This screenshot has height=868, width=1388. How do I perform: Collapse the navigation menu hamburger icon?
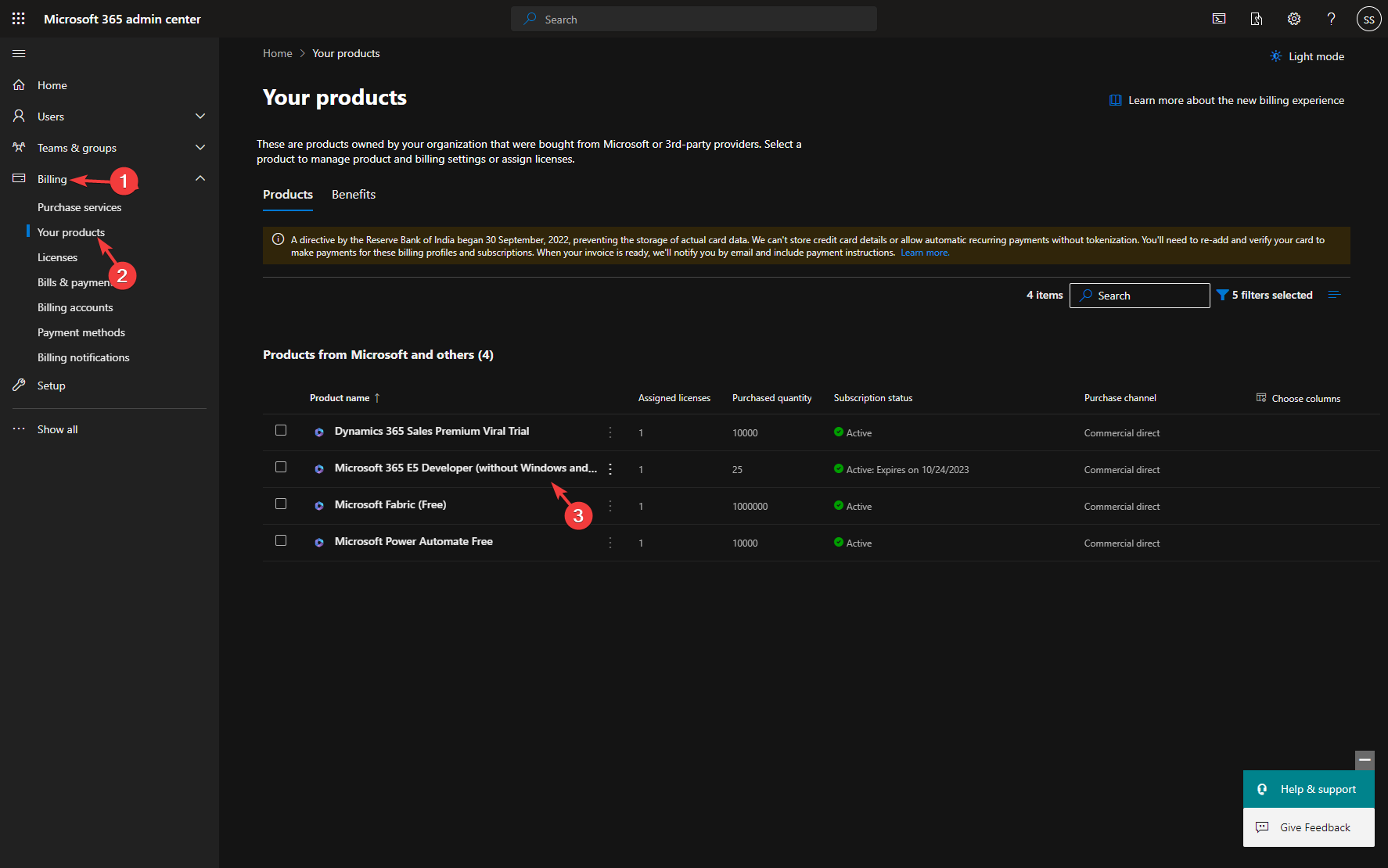pyautogui.click(x=19, y=53)
